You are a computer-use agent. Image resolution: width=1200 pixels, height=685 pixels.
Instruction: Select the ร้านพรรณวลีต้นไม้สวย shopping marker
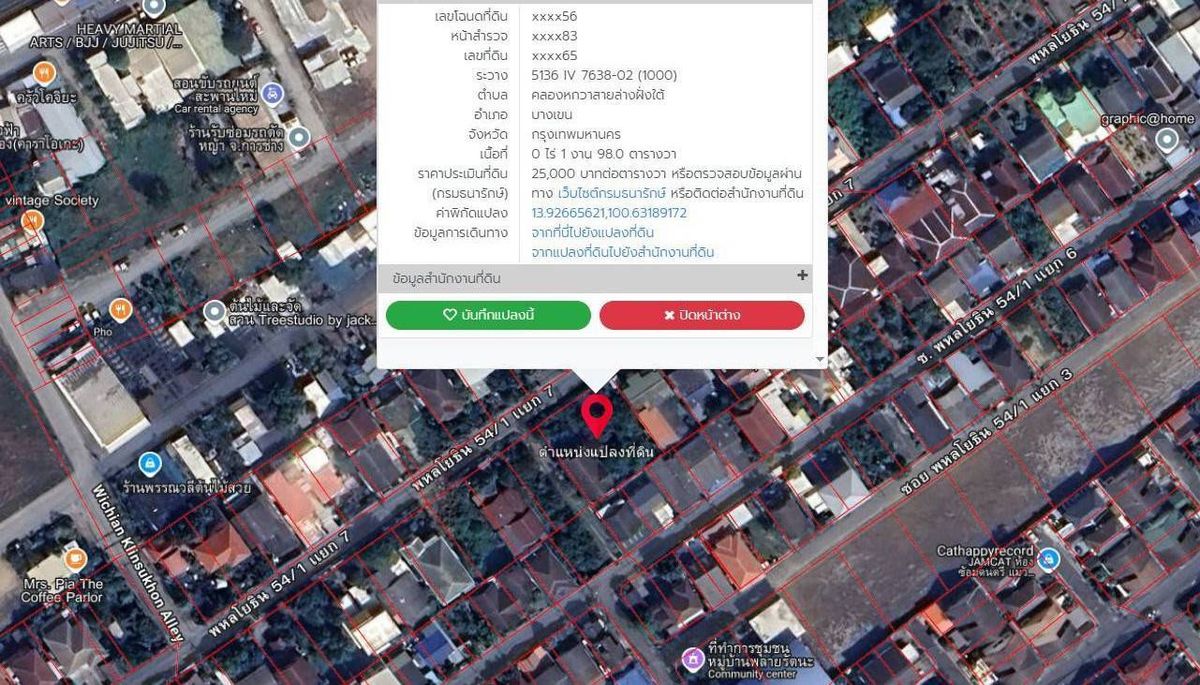[149, 463]
